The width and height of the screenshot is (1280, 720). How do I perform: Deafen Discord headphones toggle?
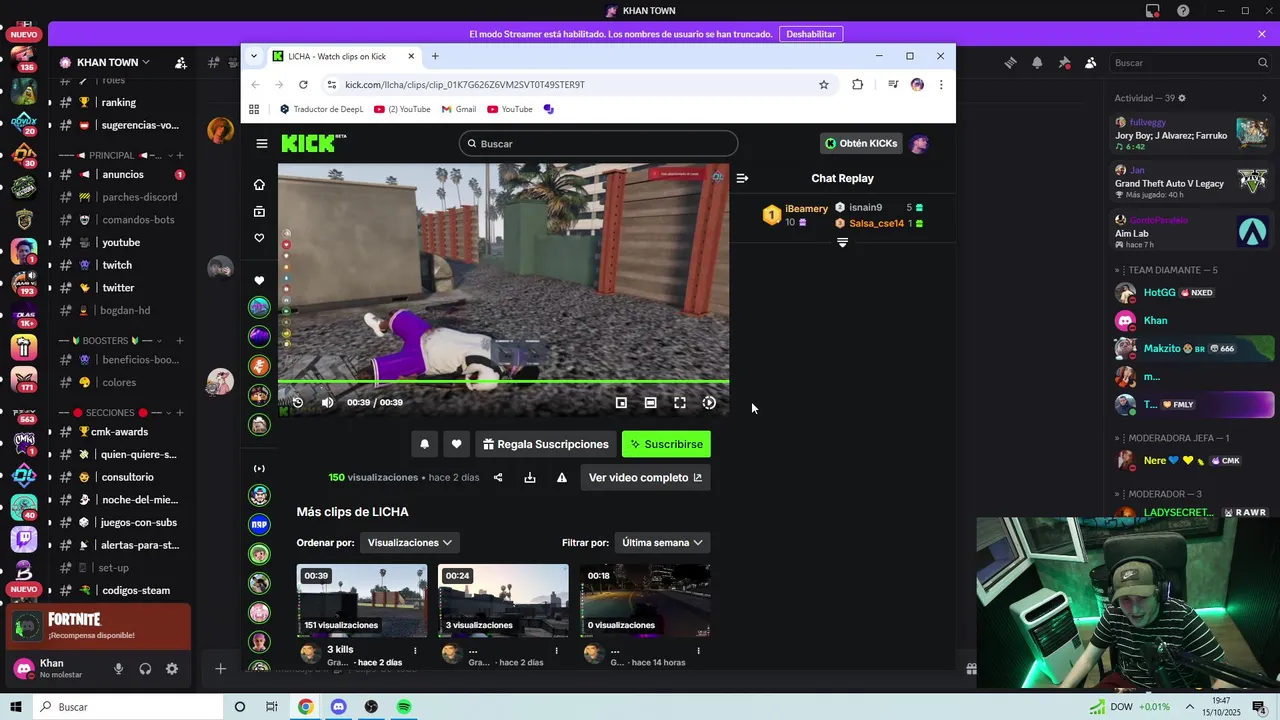145,669
